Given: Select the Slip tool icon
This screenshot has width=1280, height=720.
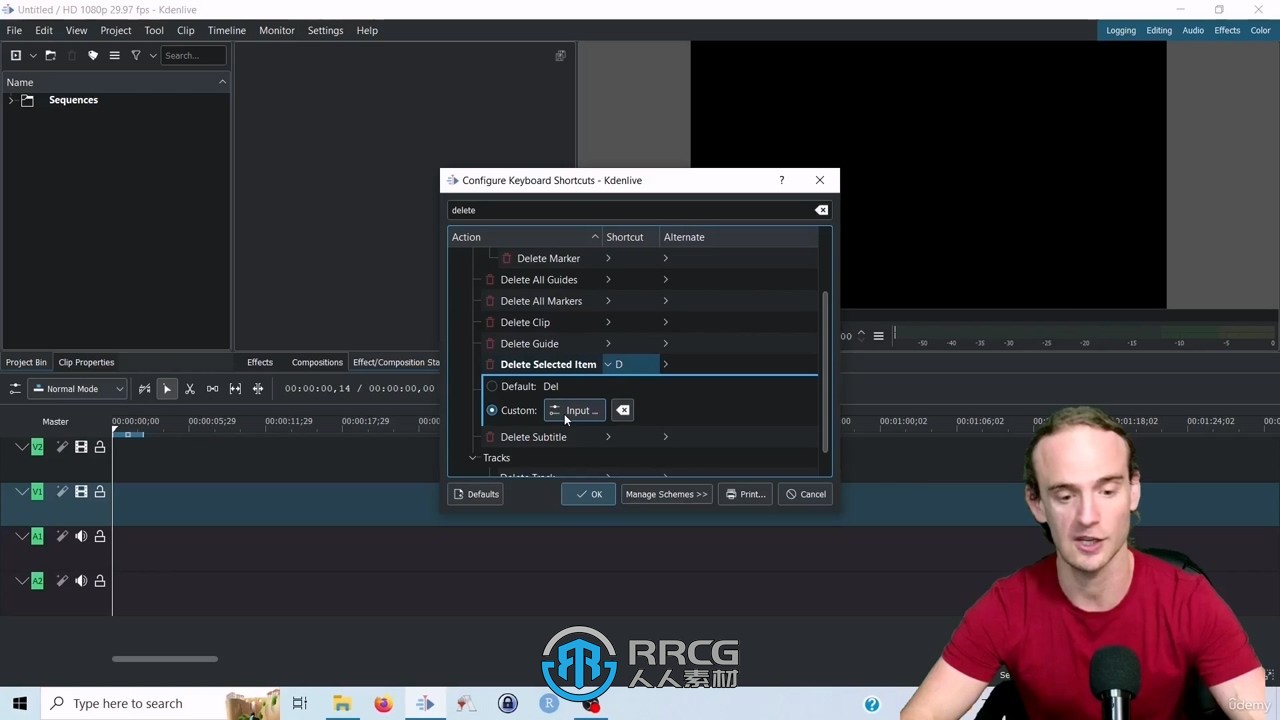Looking at the screenshot, I should point(235,388).
